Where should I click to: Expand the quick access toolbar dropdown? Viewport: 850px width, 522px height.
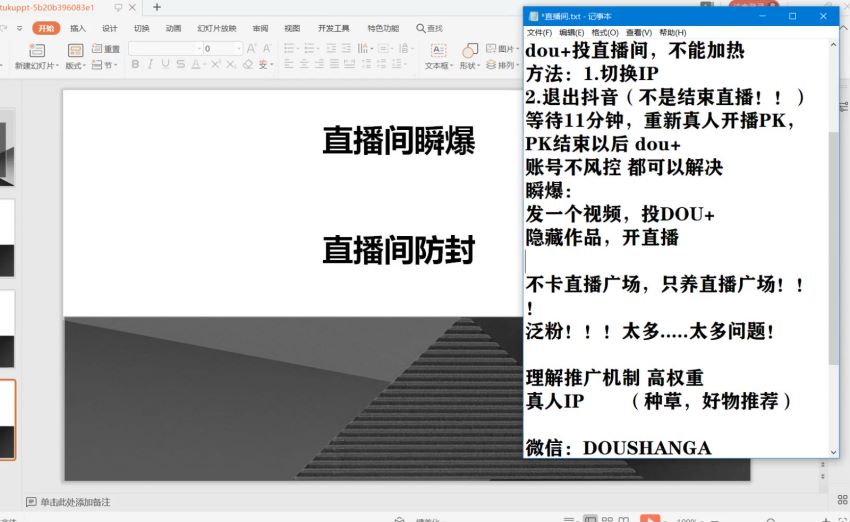point(20,28)
